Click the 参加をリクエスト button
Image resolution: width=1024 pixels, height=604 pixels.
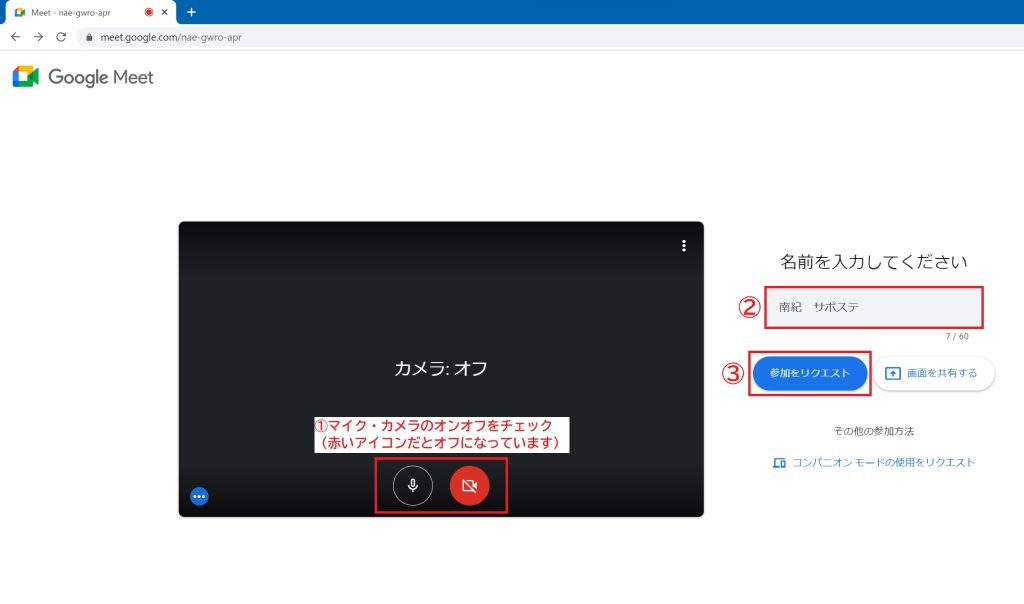[x=810, y=373]
